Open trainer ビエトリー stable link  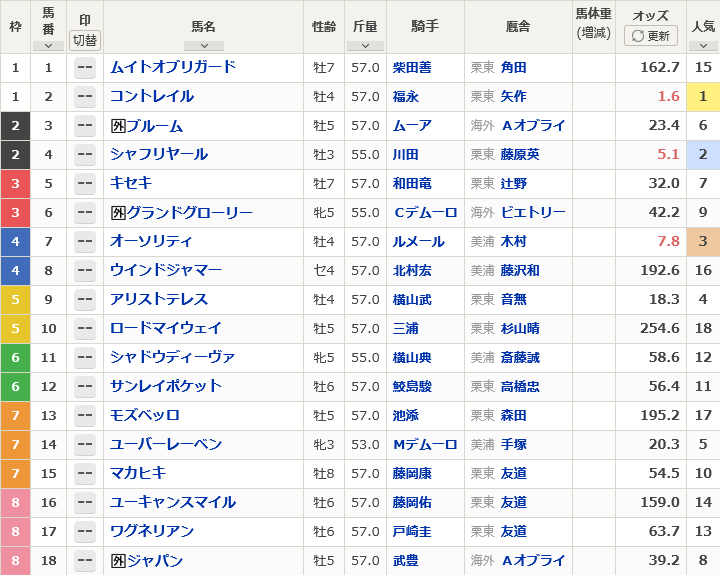533,212
